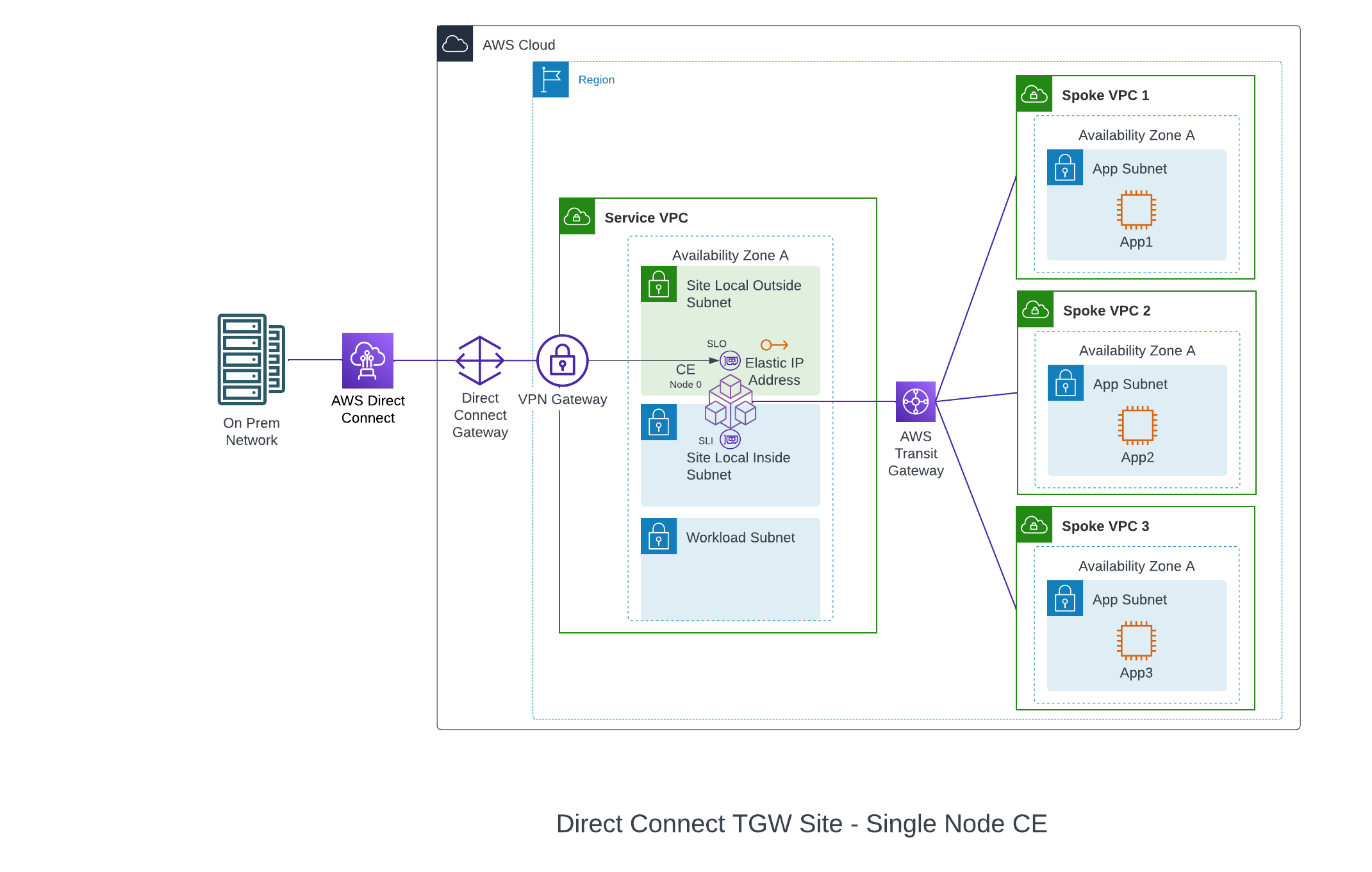Viewport: 1372px width, 872px height.
Task: Click the Direct Connect Gateway icon
Action: pyautogui.click(x=479, y=362)
